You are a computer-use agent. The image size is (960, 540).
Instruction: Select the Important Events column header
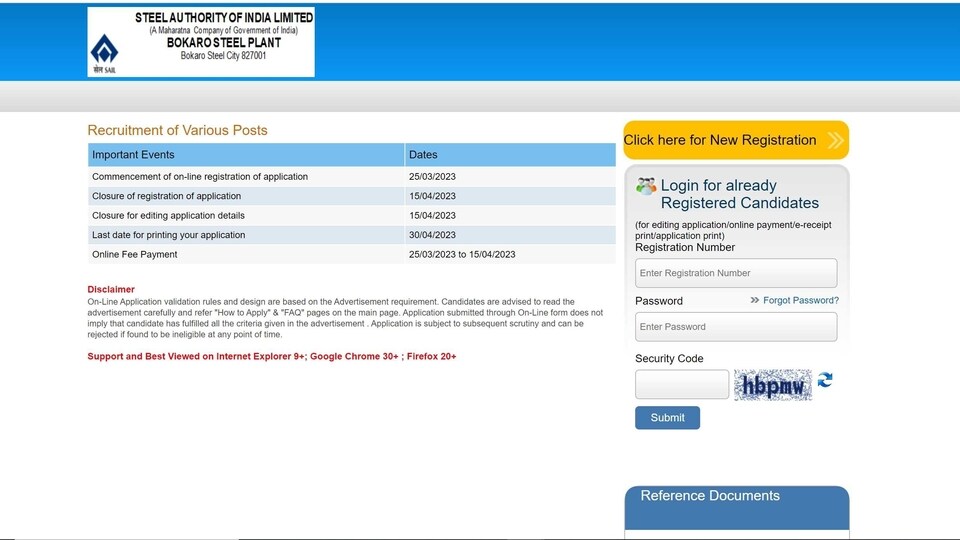coord(246,155)
